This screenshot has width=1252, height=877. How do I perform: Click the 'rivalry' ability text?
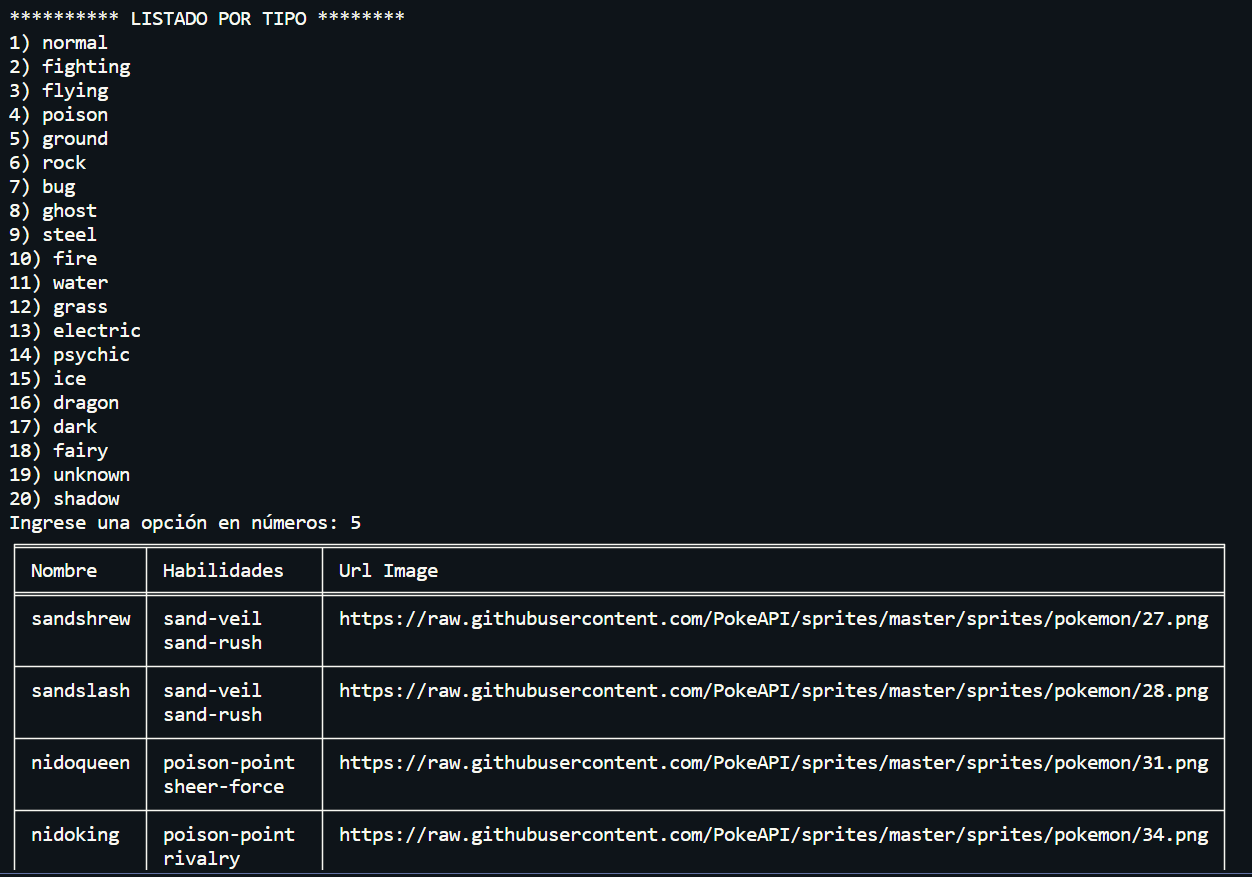(x=201, y=859)
